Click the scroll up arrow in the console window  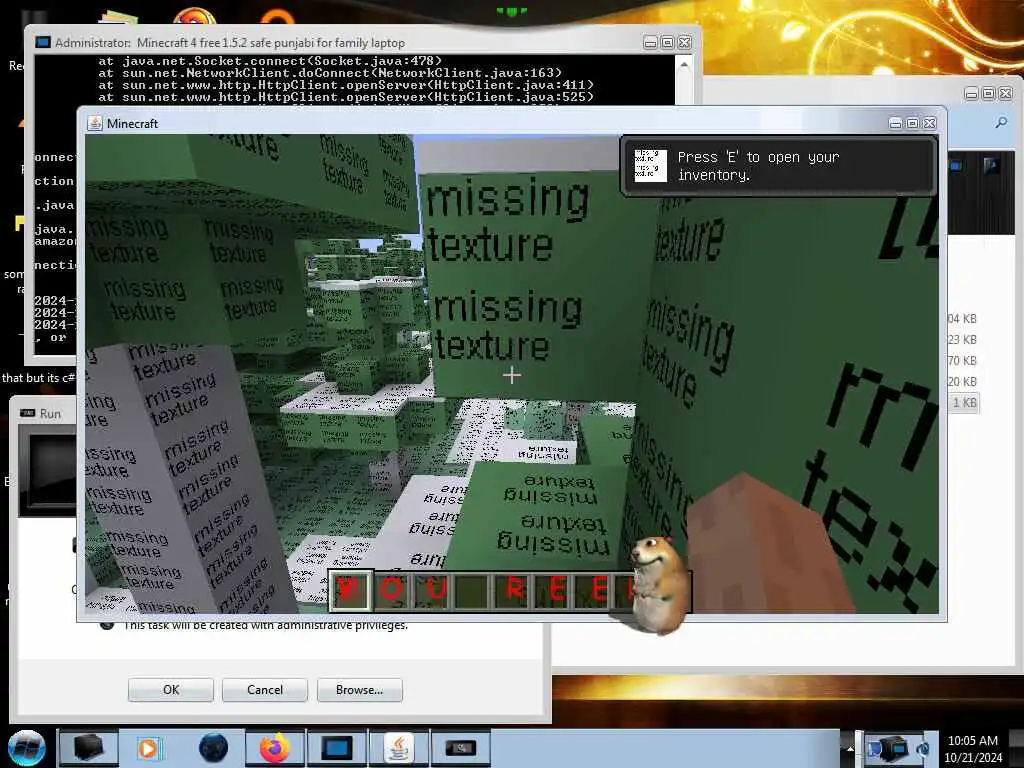click(684, 65)
